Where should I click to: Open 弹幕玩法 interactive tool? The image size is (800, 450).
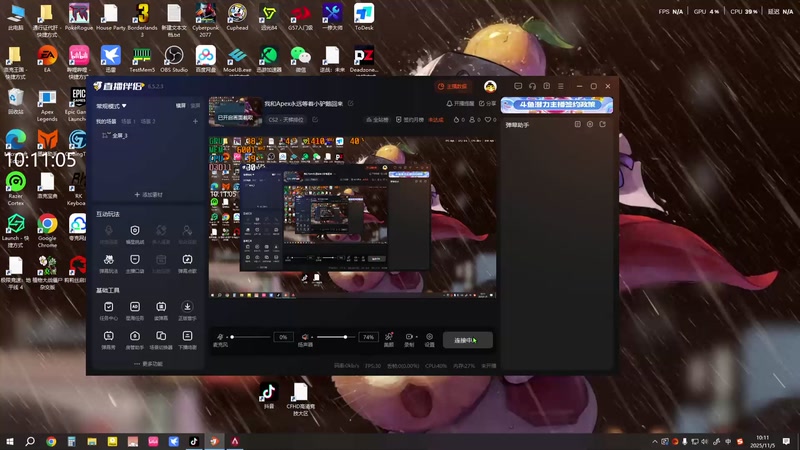point(109,264)
